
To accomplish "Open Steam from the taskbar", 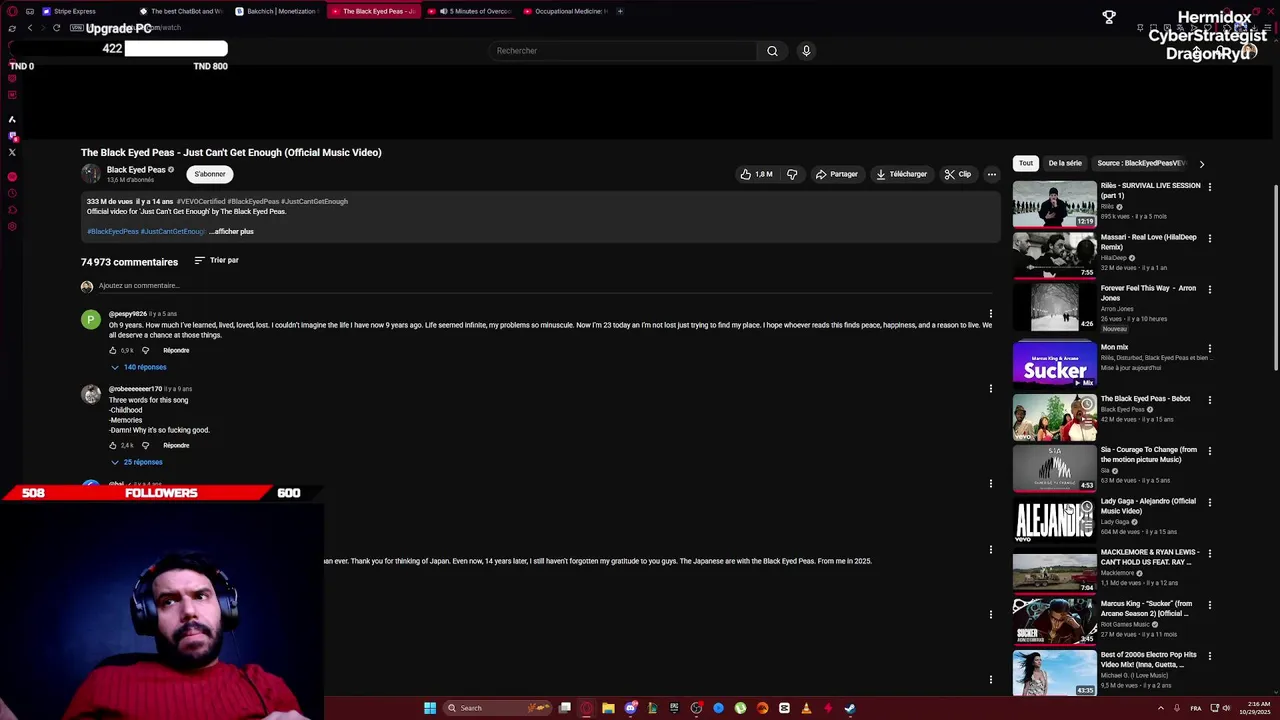I will pos(850,708).
